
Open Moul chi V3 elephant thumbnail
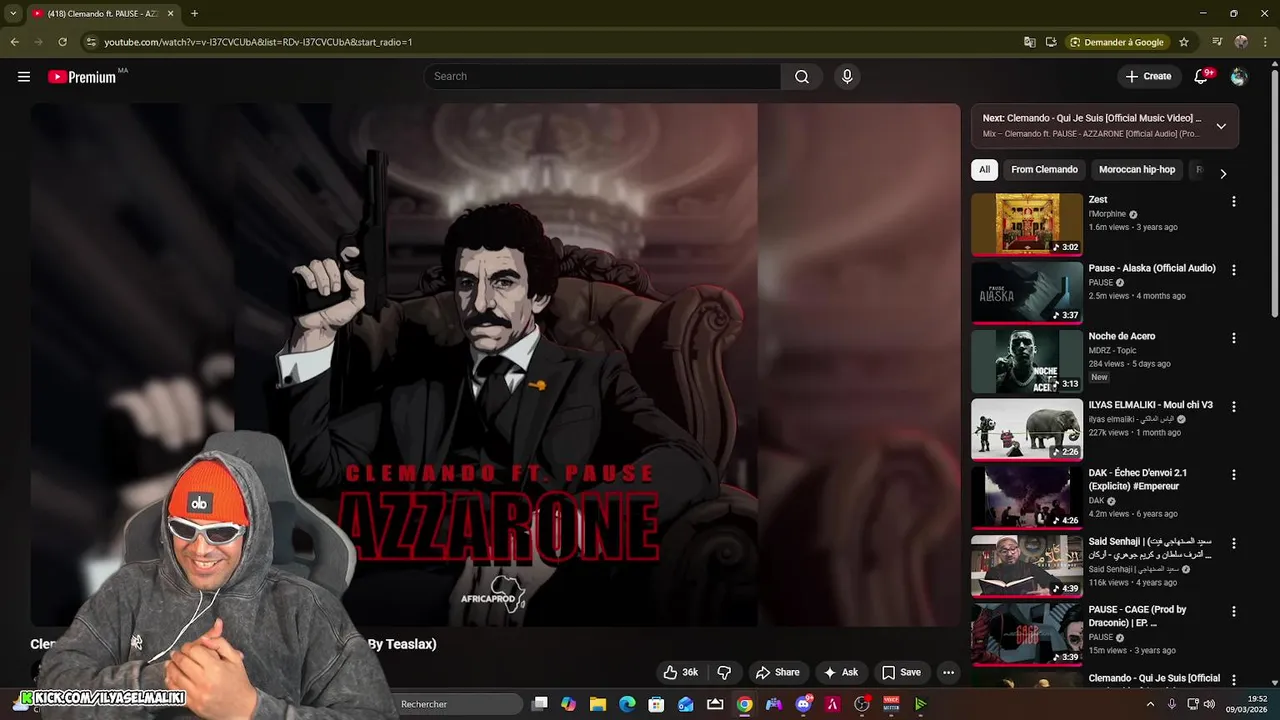(1026, 430)
